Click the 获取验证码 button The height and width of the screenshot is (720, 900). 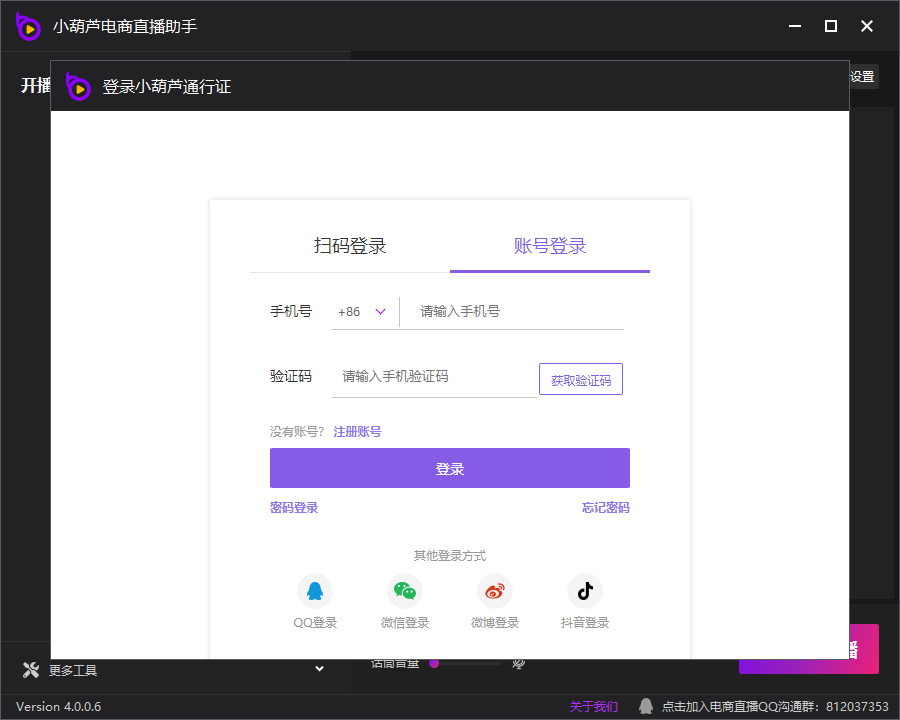point(581,380)
